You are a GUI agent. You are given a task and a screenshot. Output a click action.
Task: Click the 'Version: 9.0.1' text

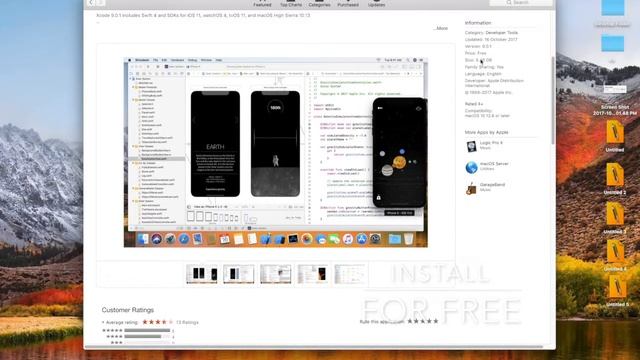point(478,47)
